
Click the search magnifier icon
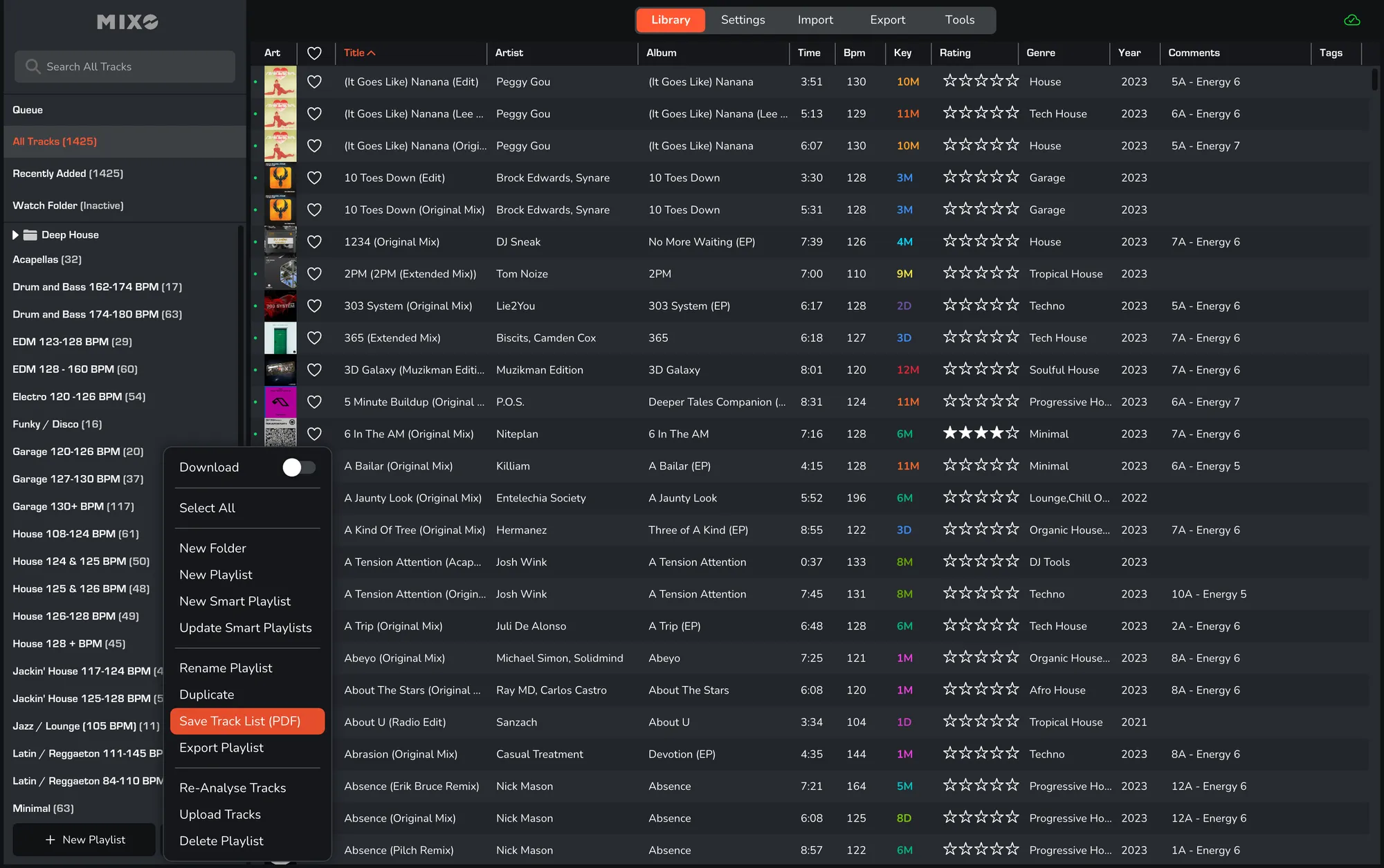[33, 66]
